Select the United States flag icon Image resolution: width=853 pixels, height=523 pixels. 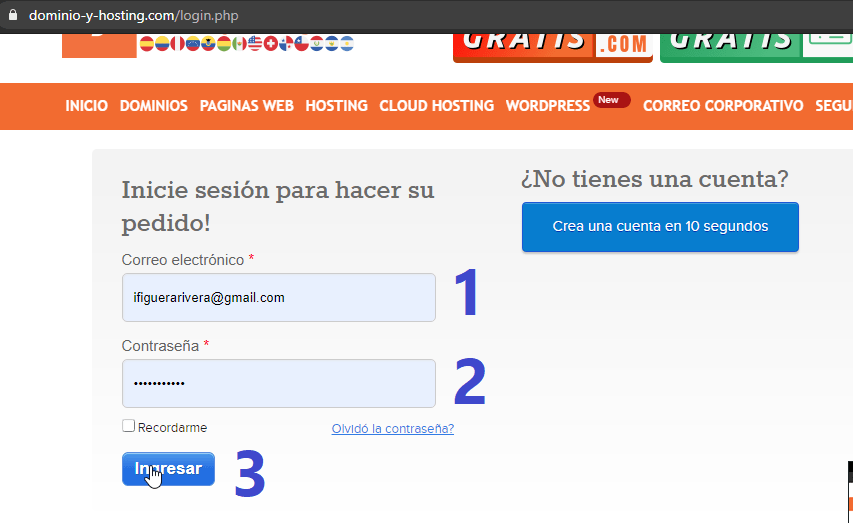point(255,44)
